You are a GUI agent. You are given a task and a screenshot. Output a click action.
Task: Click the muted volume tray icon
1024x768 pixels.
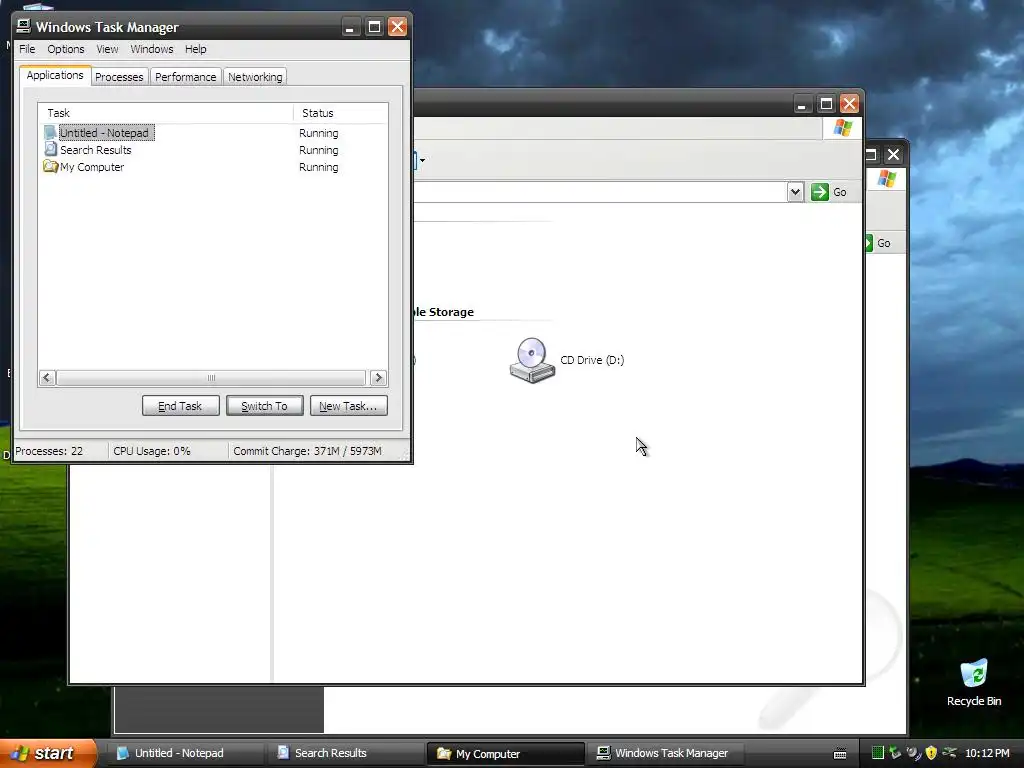tap(913, 752)
